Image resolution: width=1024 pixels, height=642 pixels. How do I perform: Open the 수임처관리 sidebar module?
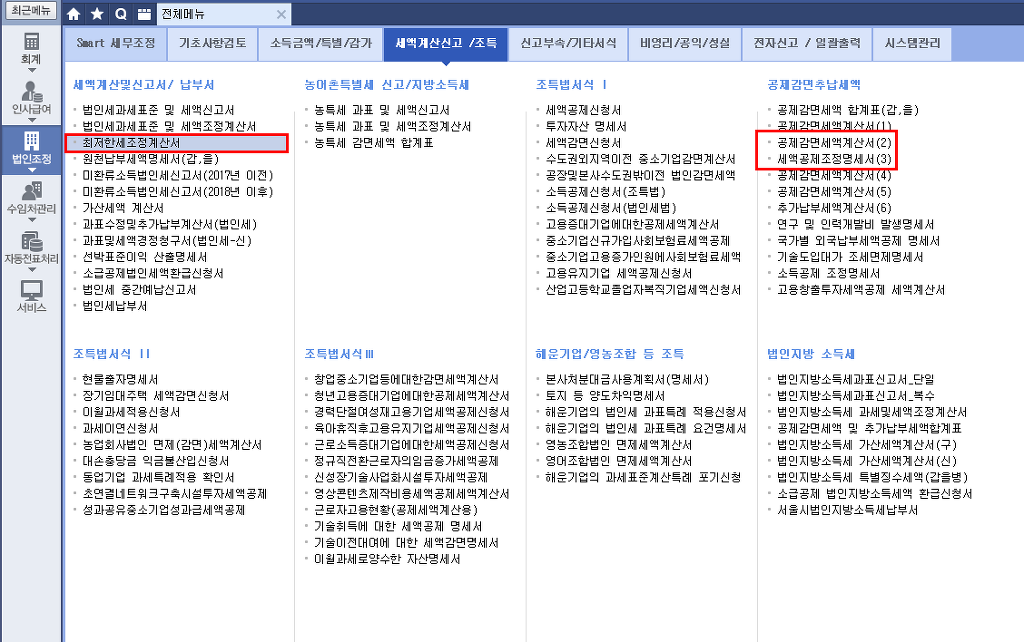pyautogui.click(x=31, y=198)
